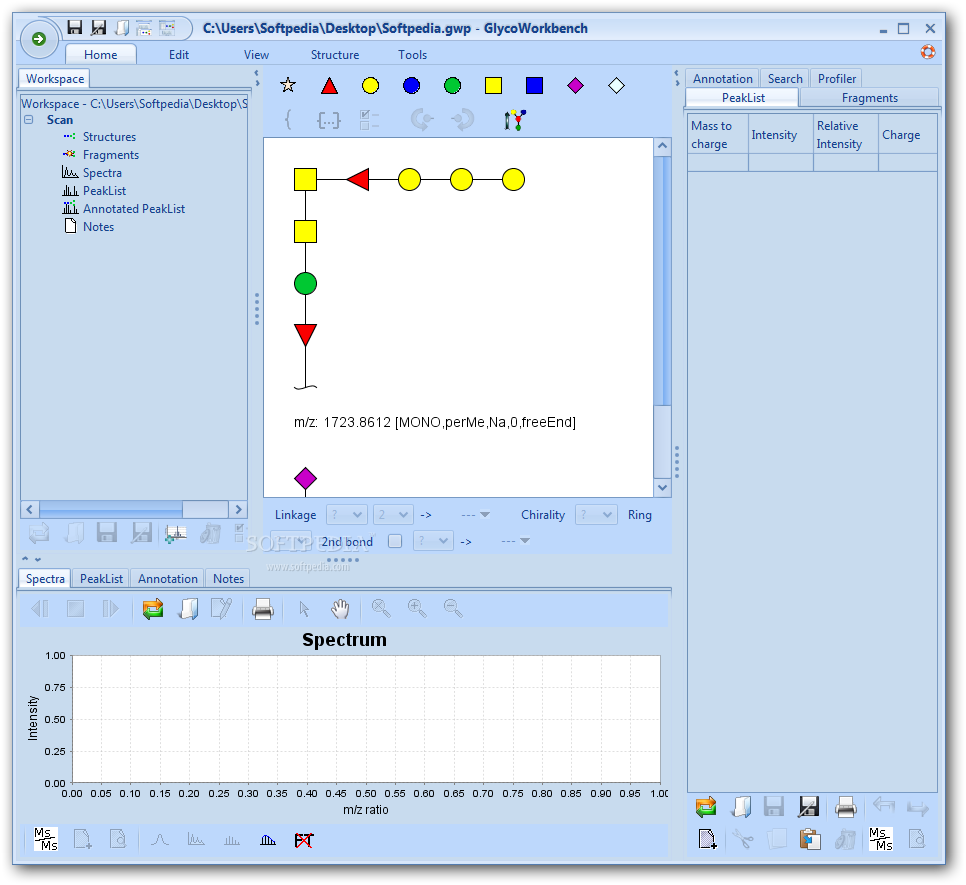This screenshot has height=885, width=966.
Task: Click the curly bracket tool
Action: click(x=288, y=119)
